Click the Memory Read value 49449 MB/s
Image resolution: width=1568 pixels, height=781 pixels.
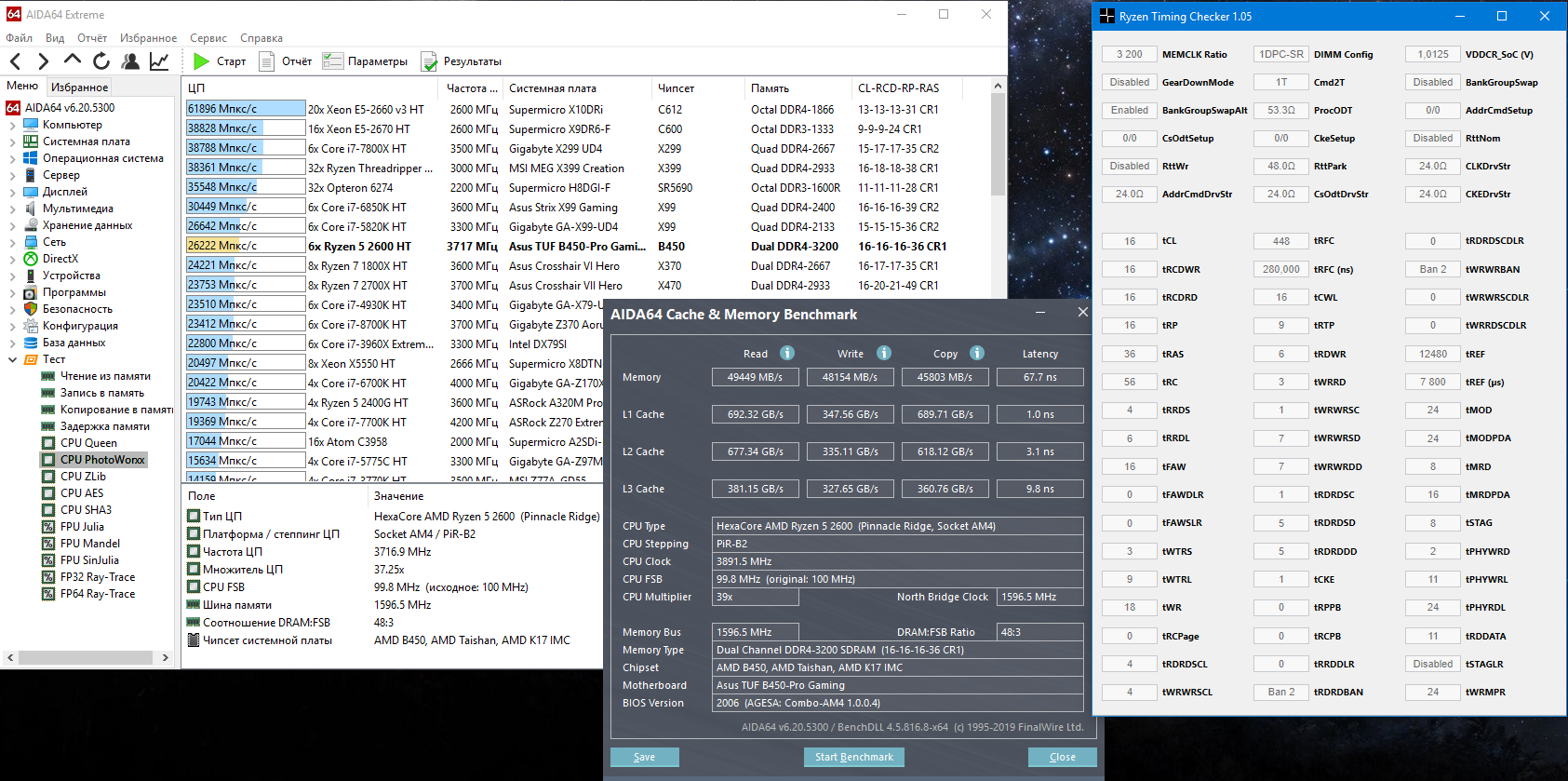(x=755, y=377)
